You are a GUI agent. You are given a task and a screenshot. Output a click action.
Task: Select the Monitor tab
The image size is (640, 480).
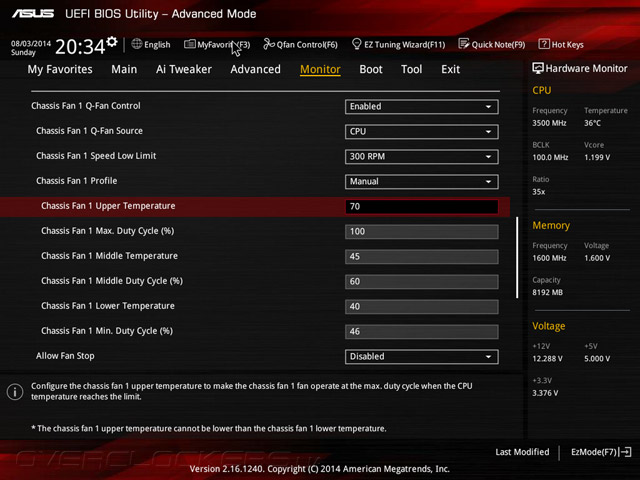(x=320, y=69)
